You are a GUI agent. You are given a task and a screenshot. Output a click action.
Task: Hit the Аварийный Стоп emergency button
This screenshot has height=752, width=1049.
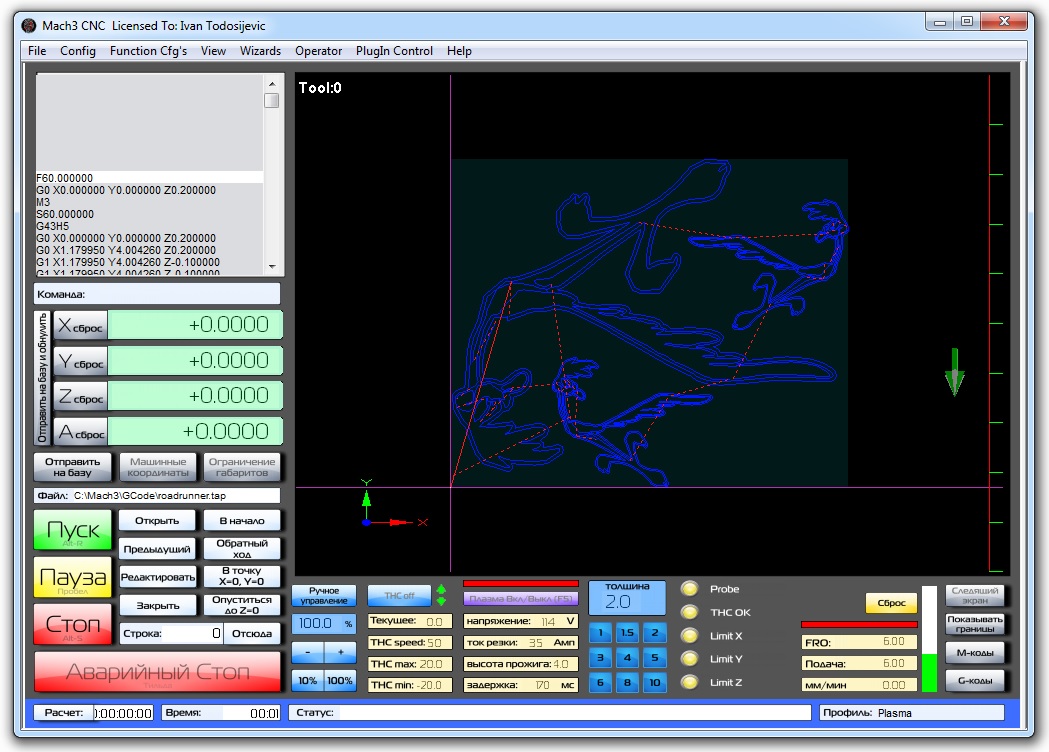tap(157, 672)
